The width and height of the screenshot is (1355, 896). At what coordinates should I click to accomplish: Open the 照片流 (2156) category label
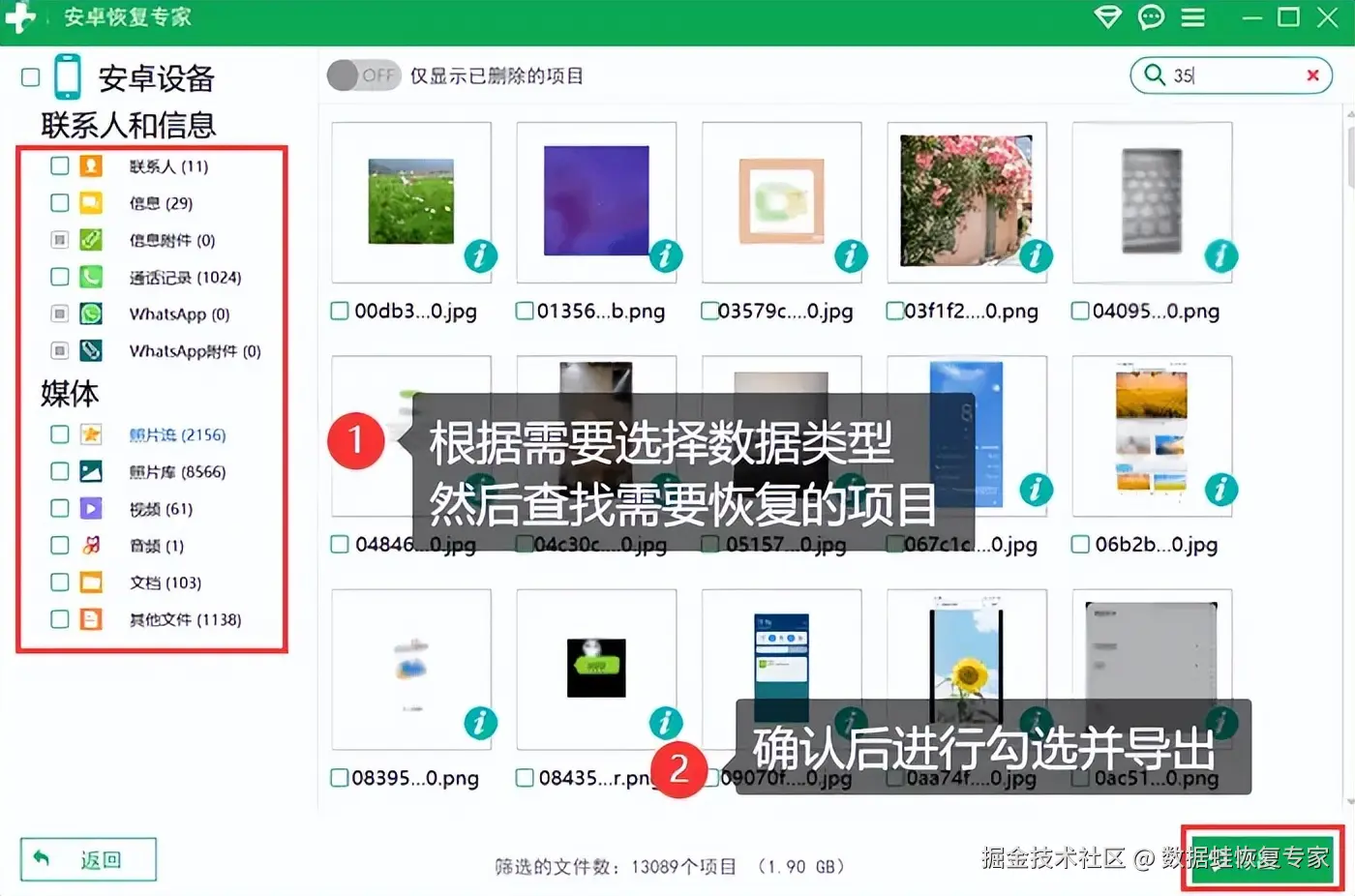(x=177, y=435)
